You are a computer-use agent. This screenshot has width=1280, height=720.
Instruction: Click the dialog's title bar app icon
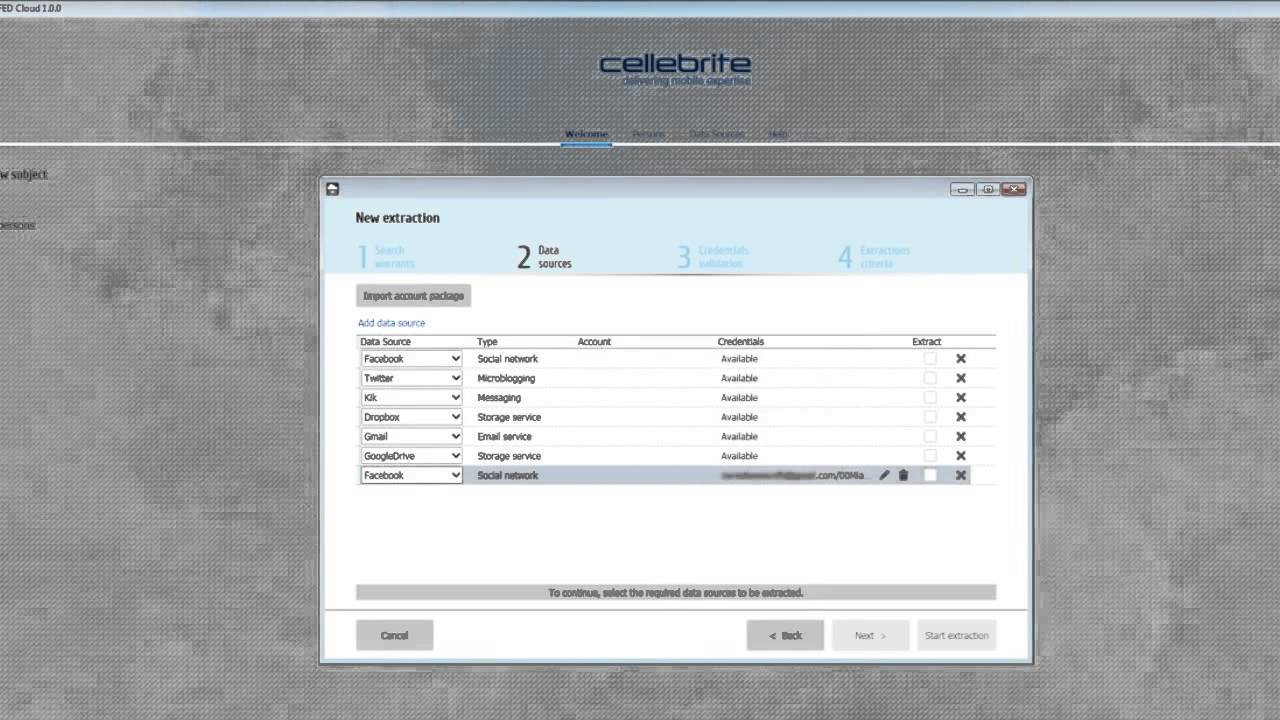[x=333, y=189]
